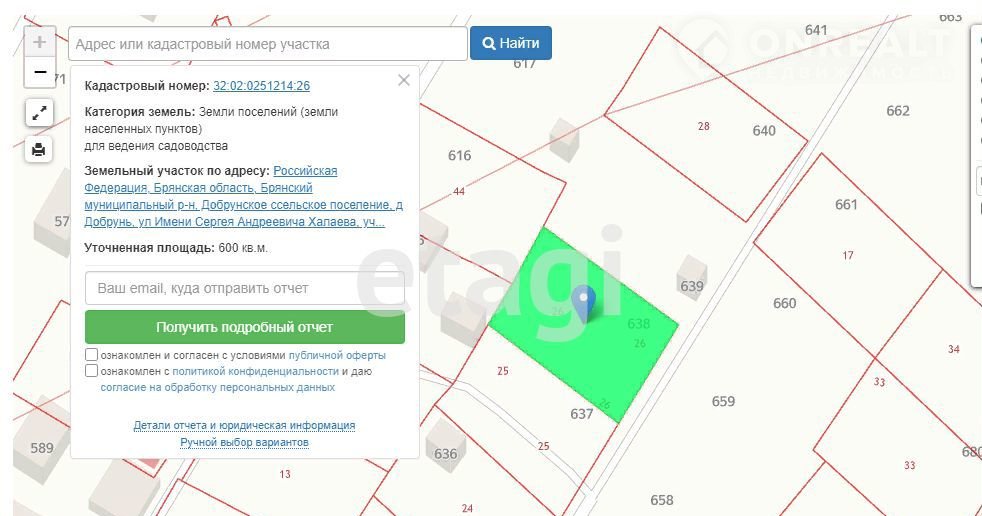Screen dimensions: 982x516
Task: Open the публичной оферты link
Action: click(x=337, y=355)
